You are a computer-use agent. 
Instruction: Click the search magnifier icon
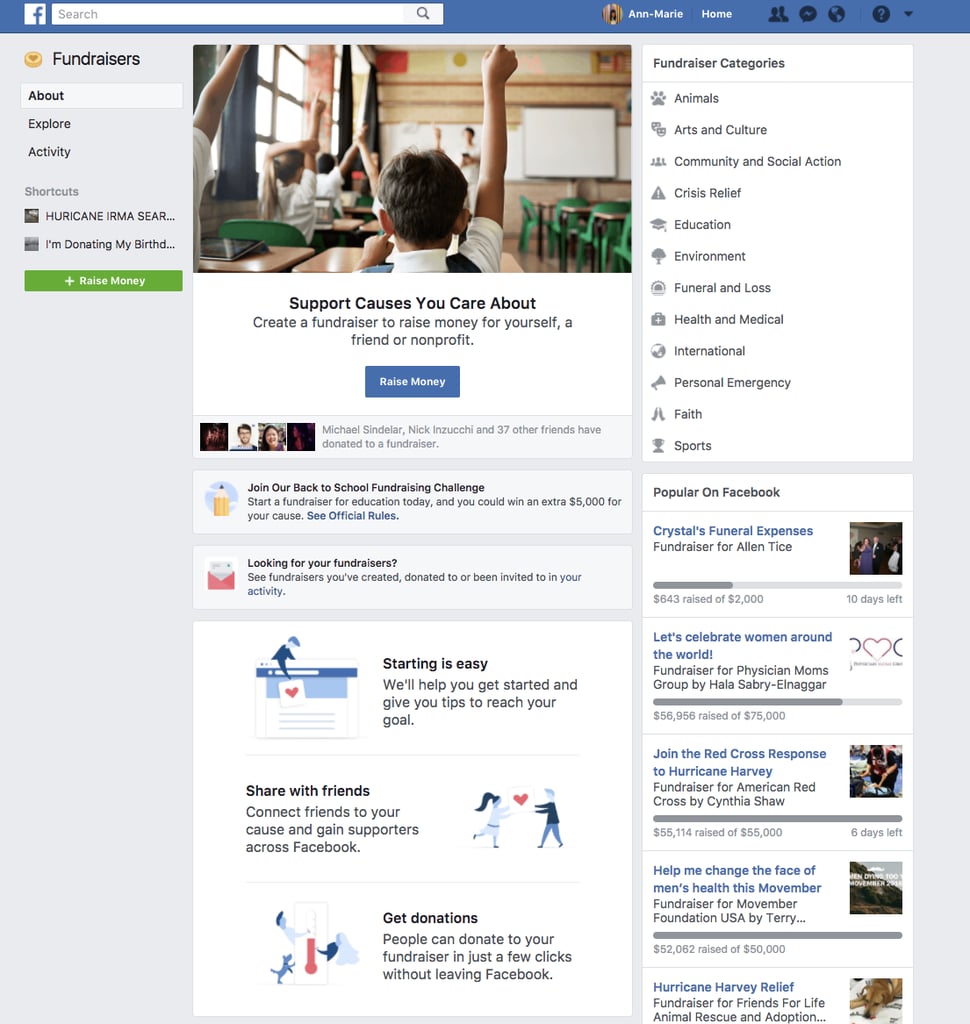click(423, 14)
